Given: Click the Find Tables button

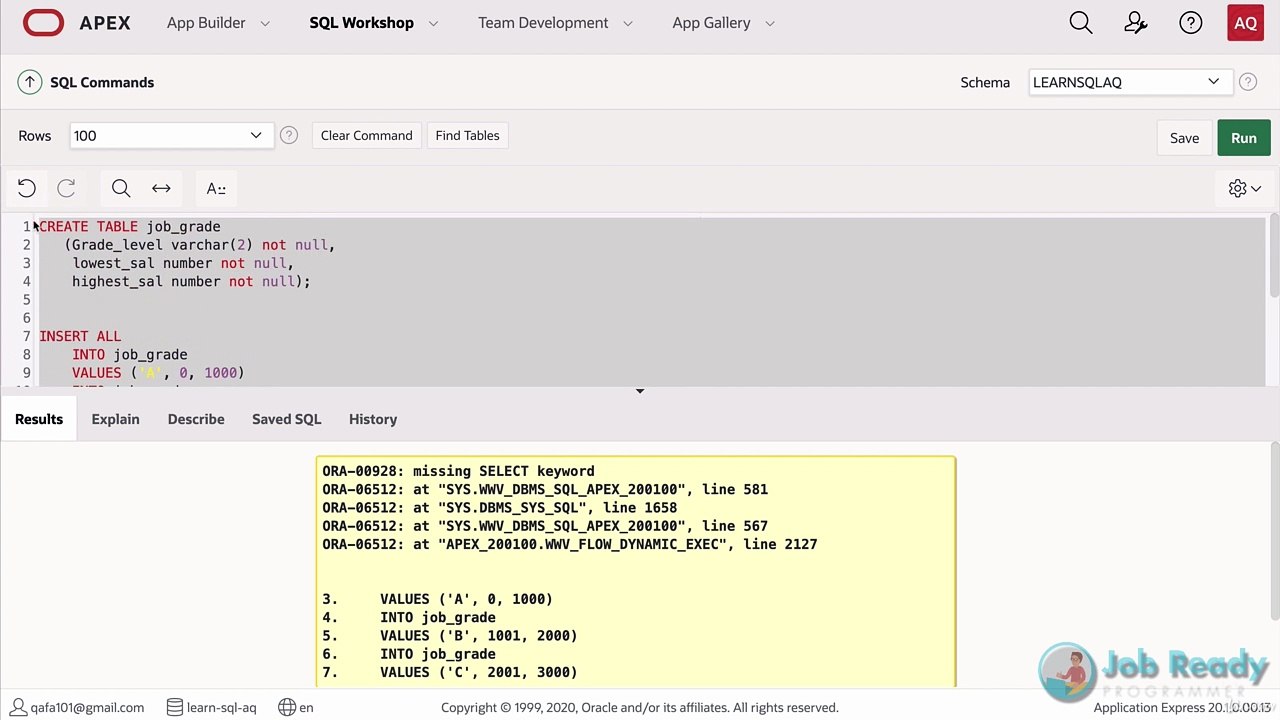Looking at the screenshot, I should [x=467, y=135].
